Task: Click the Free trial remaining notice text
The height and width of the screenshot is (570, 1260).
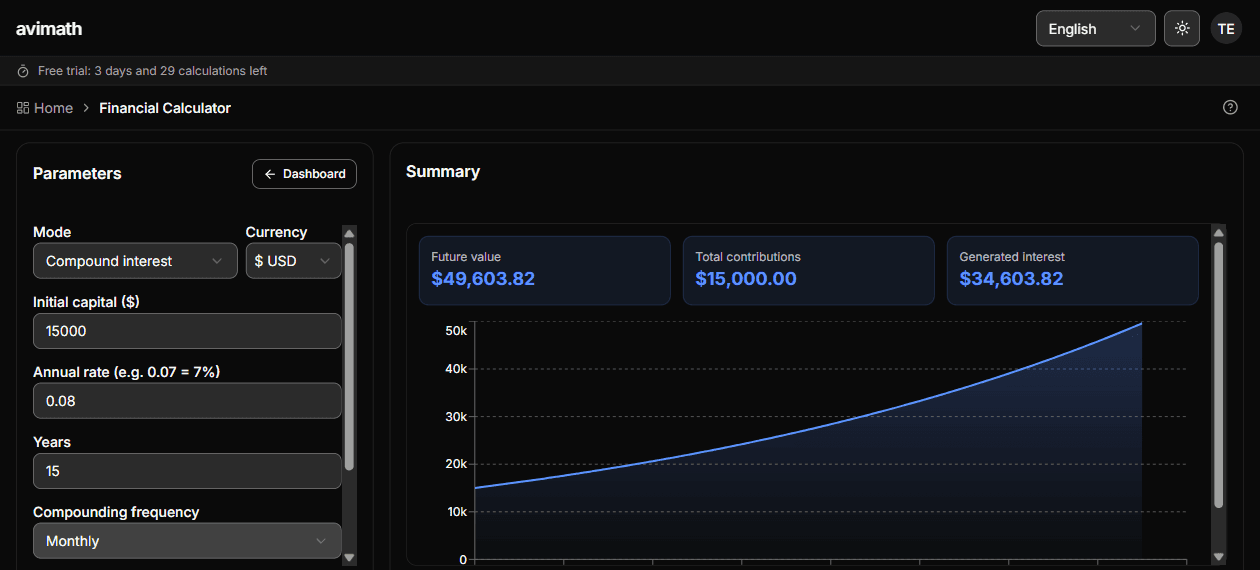Action: 152,71
